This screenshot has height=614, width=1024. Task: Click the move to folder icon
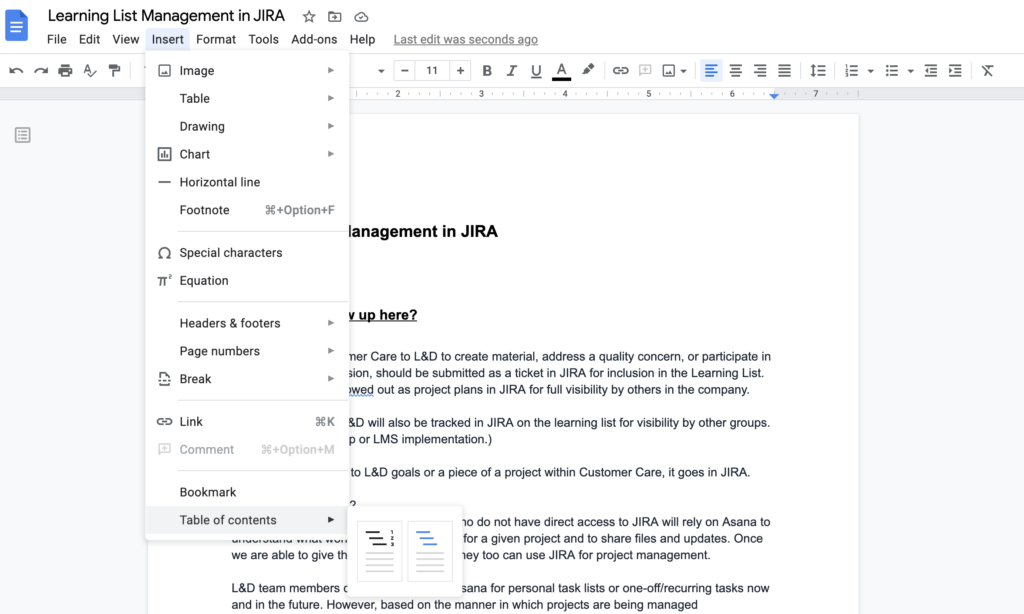tap(334, 16)
